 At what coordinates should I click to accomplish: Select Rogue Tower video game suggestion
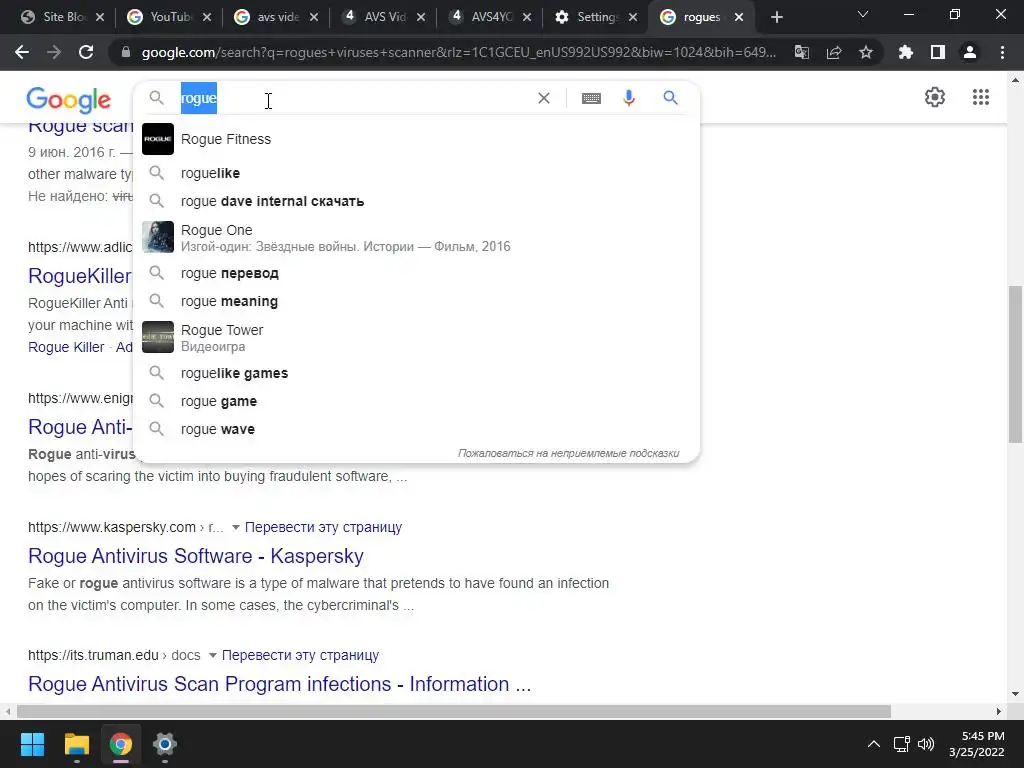tap(416, 338)
